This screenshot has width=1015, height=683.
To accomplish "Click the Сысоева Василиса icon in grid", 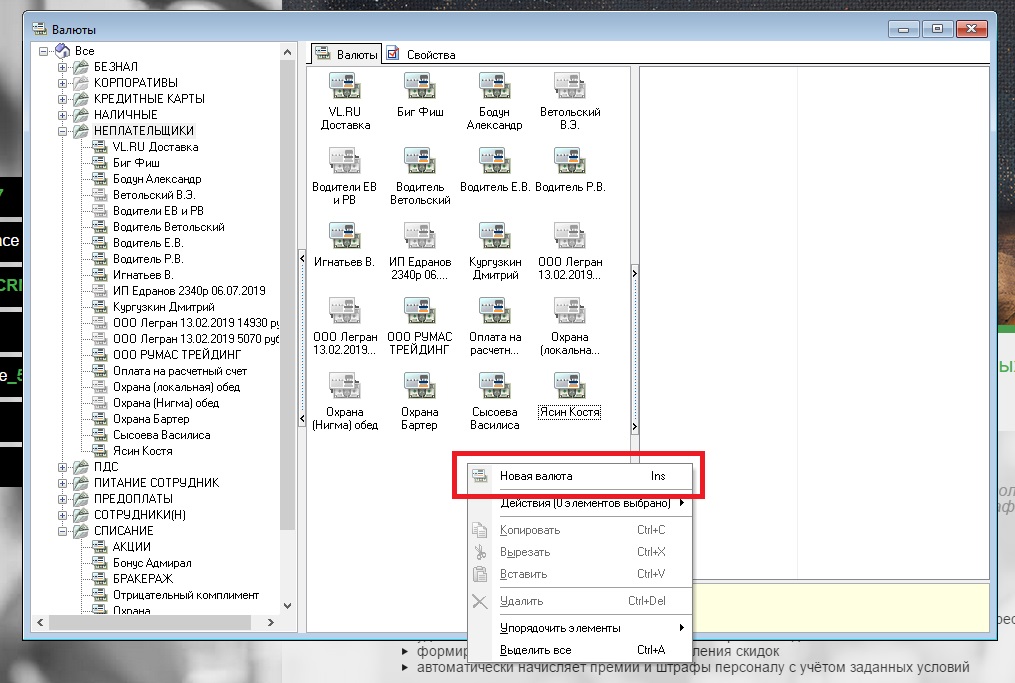I will click(x=494, y=386).
